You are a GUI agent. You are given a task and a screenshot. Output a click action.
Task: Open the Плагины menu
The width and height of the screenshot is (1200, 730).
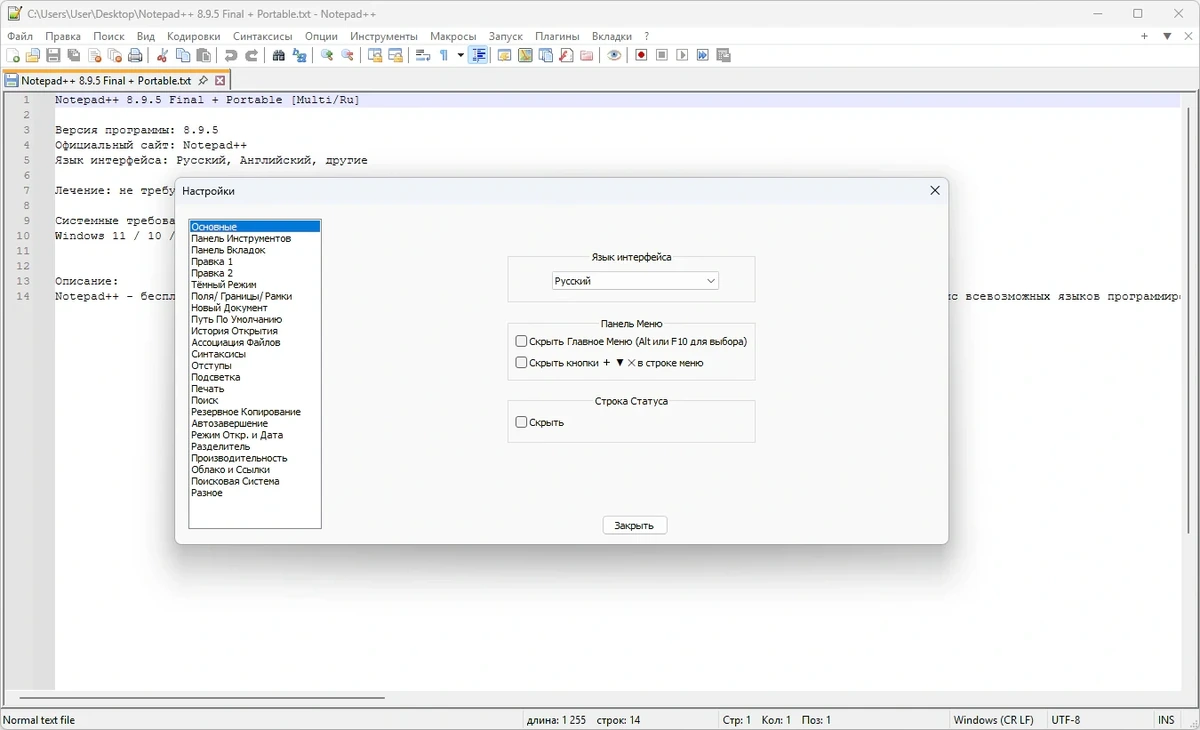tap(557, 36)
